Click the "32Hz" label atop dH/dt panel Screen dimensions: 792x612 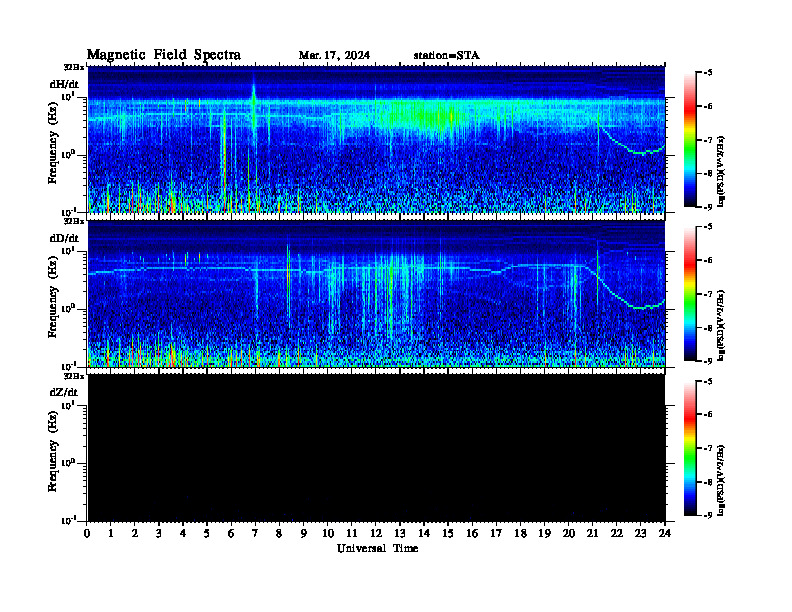click(x=74, y=67)
